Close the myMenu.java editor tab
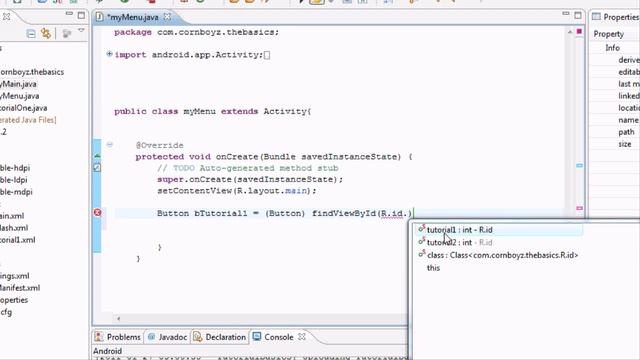 (167, 17)
